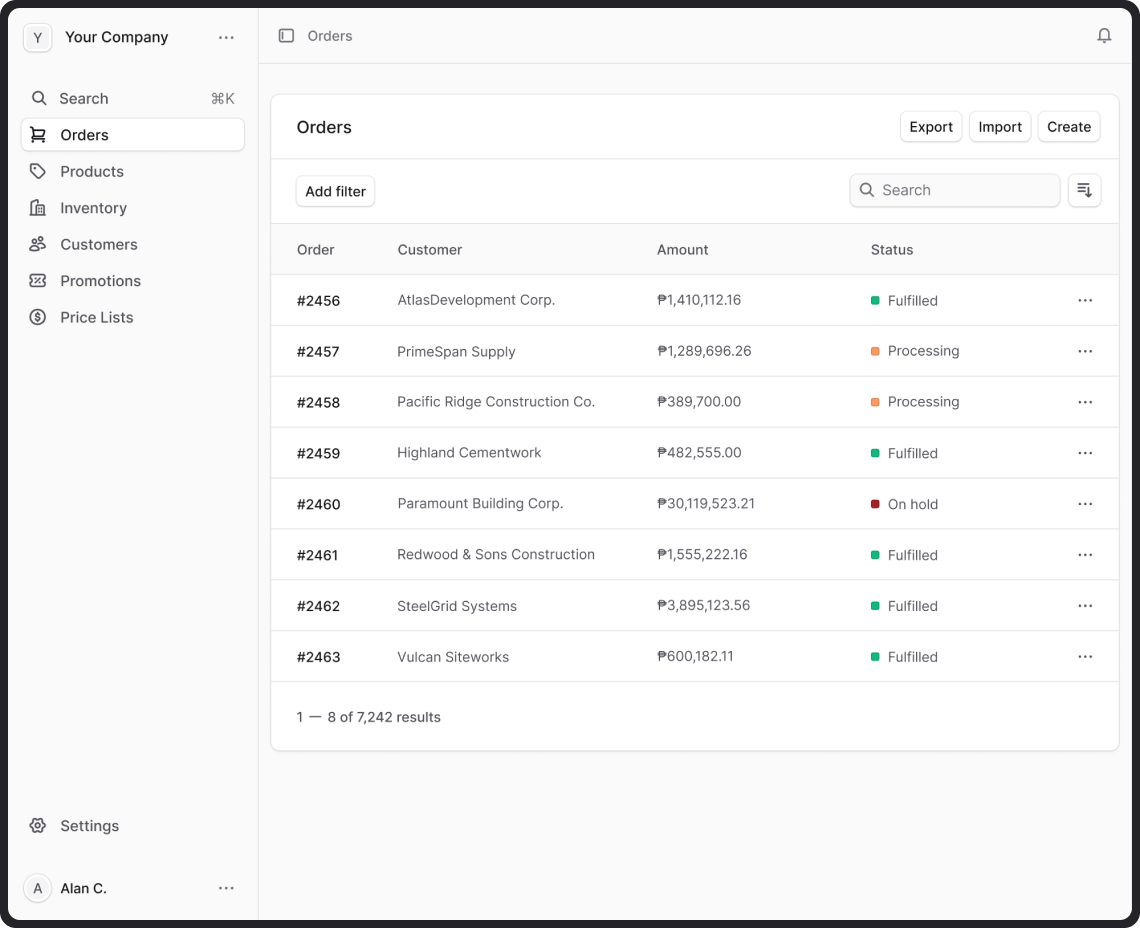Open Alan C. account options menu
Viewport: 1140px width, 928px height.
(226, 888)
